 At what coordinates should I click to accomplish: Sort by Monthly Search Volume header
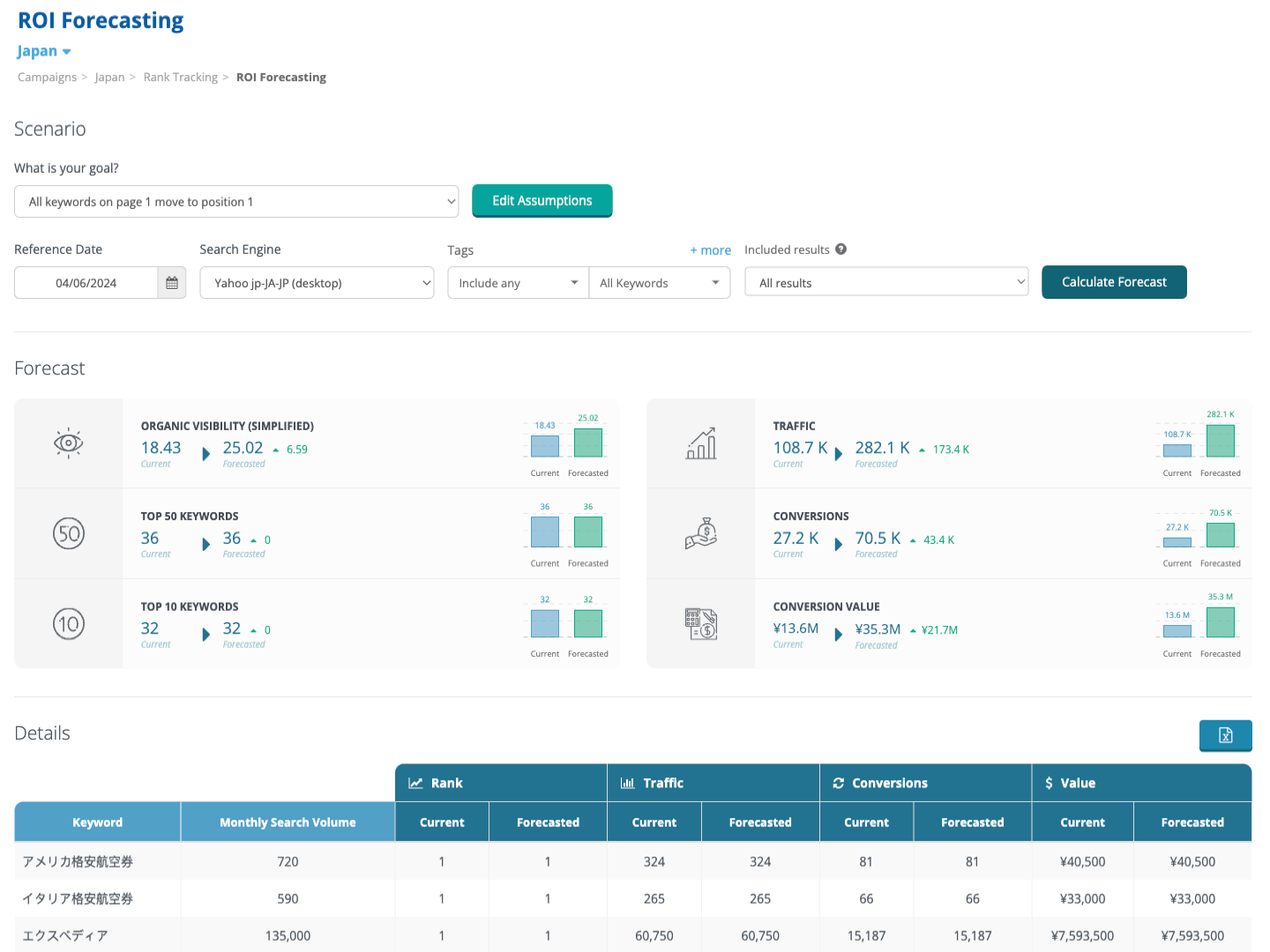coord(288,822)
